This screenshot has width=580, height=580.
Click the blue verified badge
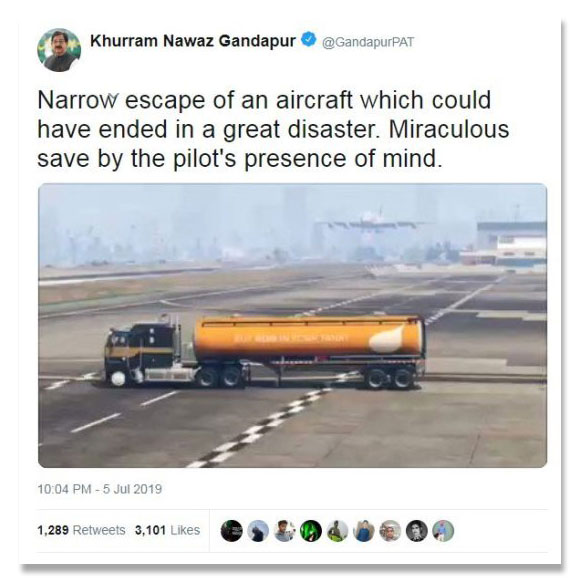click(x=308, y=40)
